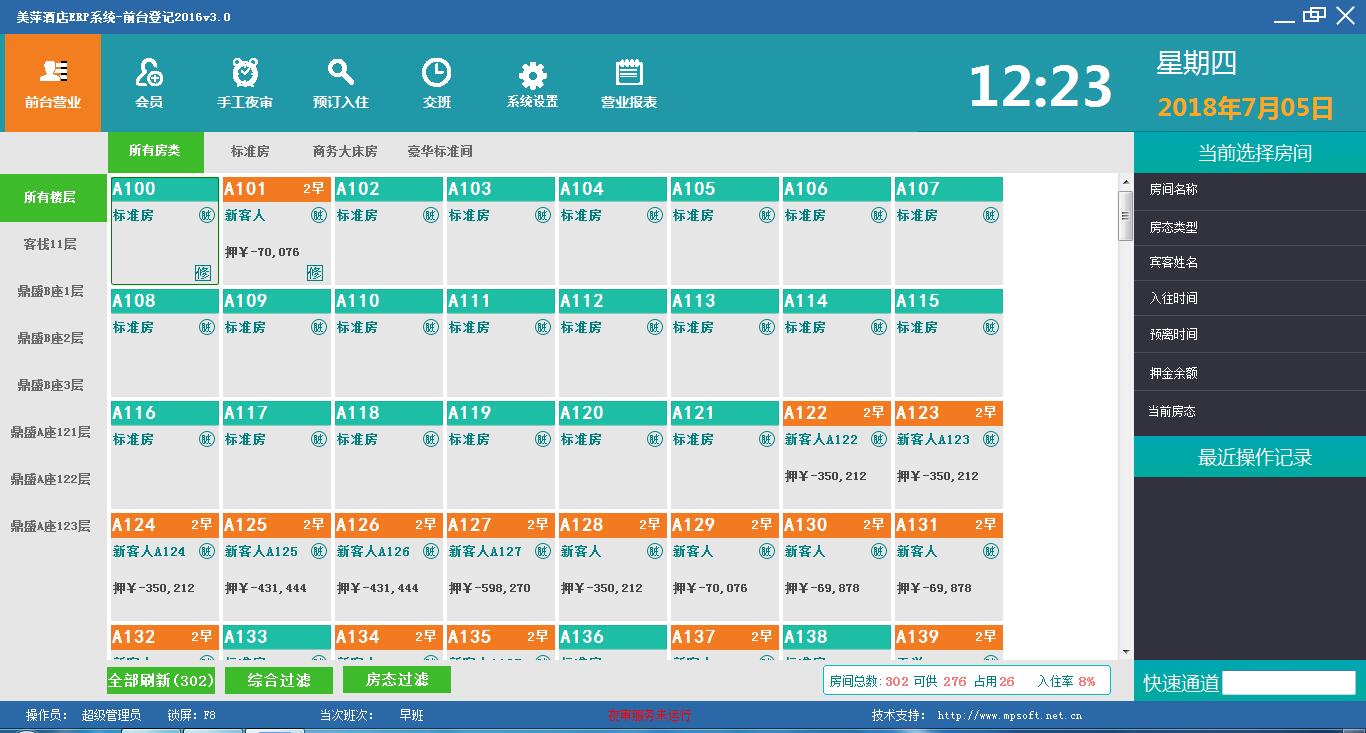Open the 会员 member management icon
The image size is (1366, 733).
click(x=149, y=83)
